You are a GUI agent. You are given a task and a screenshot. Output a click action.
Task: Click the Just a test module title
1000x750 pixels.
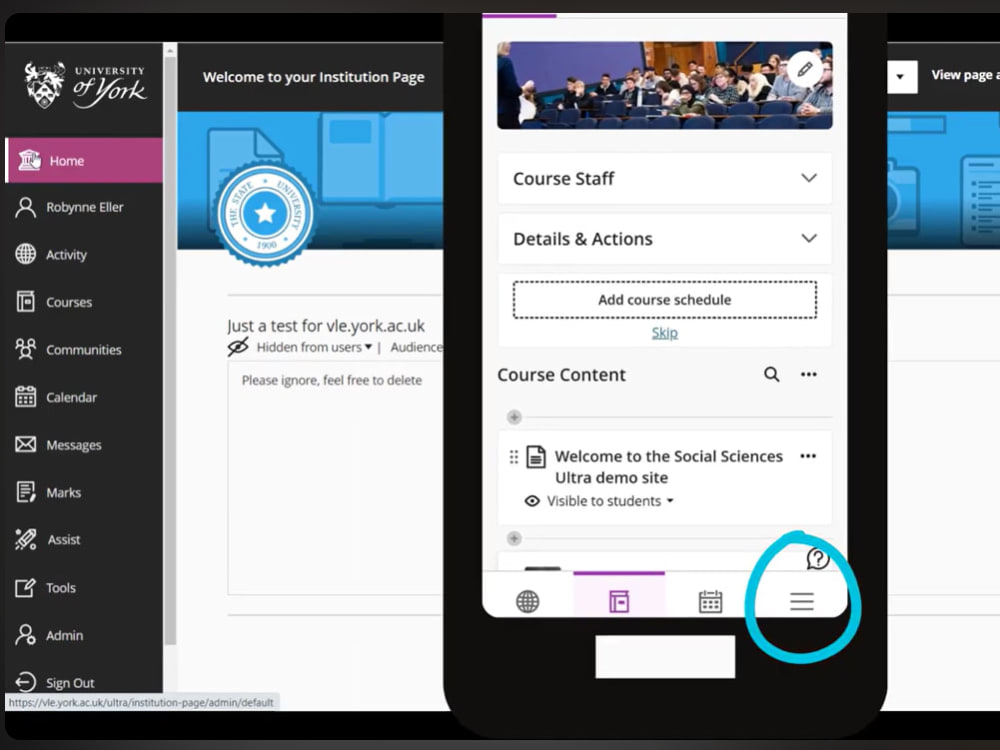(326, 326)
